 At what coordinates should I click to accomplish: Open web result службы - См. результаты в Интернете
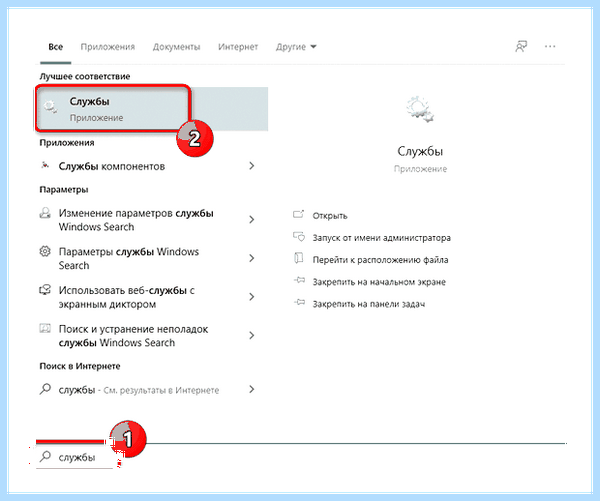pyautogui.click(x=139, y=390)
